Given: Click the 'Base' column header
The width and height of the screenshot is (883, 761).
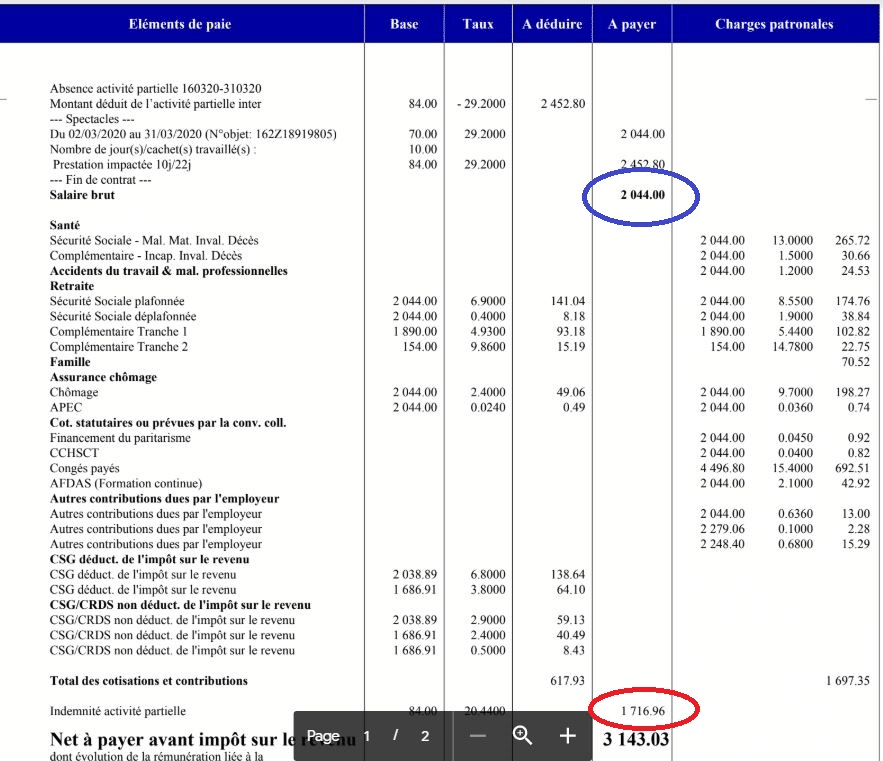Looking at the screenshot, I should click(x=404, y=24).
